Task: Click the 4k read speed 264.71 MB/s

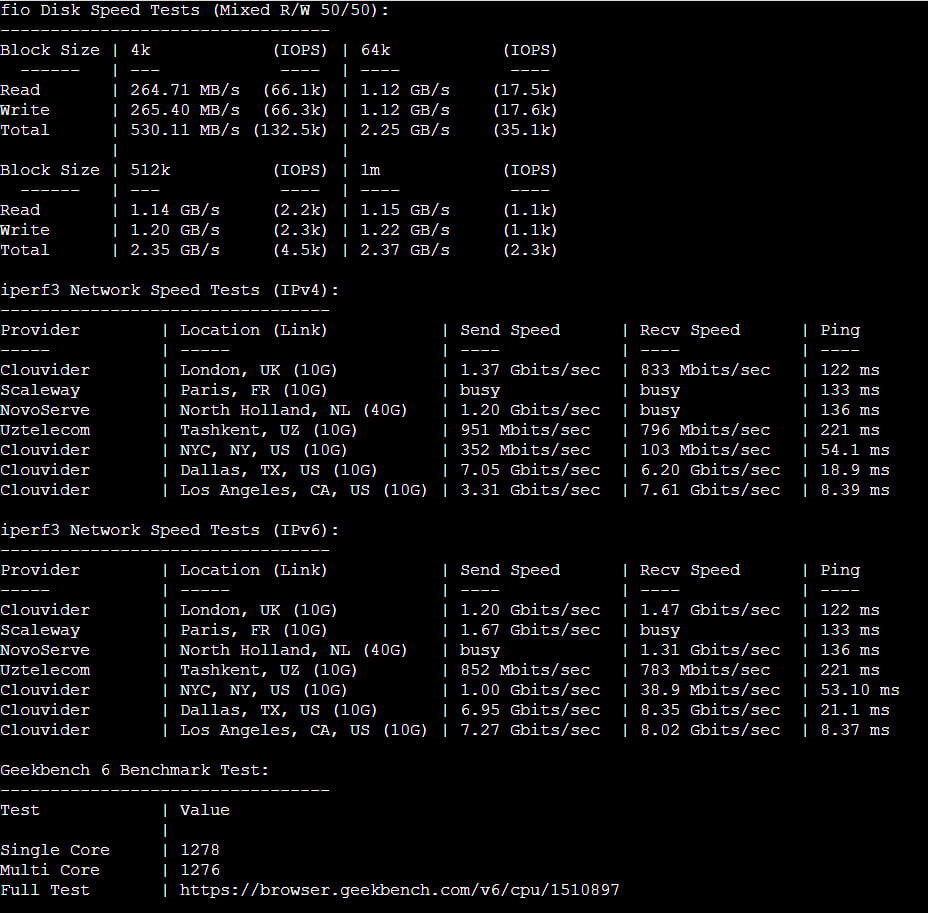Action: (185, 90)
